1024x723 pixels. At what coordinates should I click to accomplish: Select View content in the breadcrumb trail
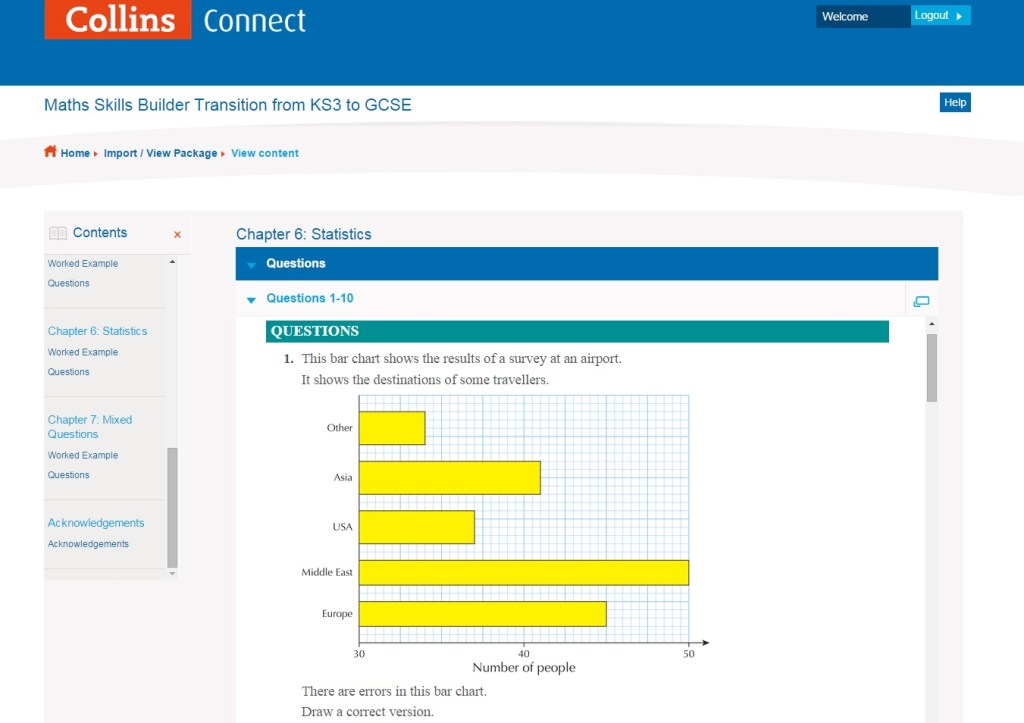pyautogui.click(x=264, y=153)
